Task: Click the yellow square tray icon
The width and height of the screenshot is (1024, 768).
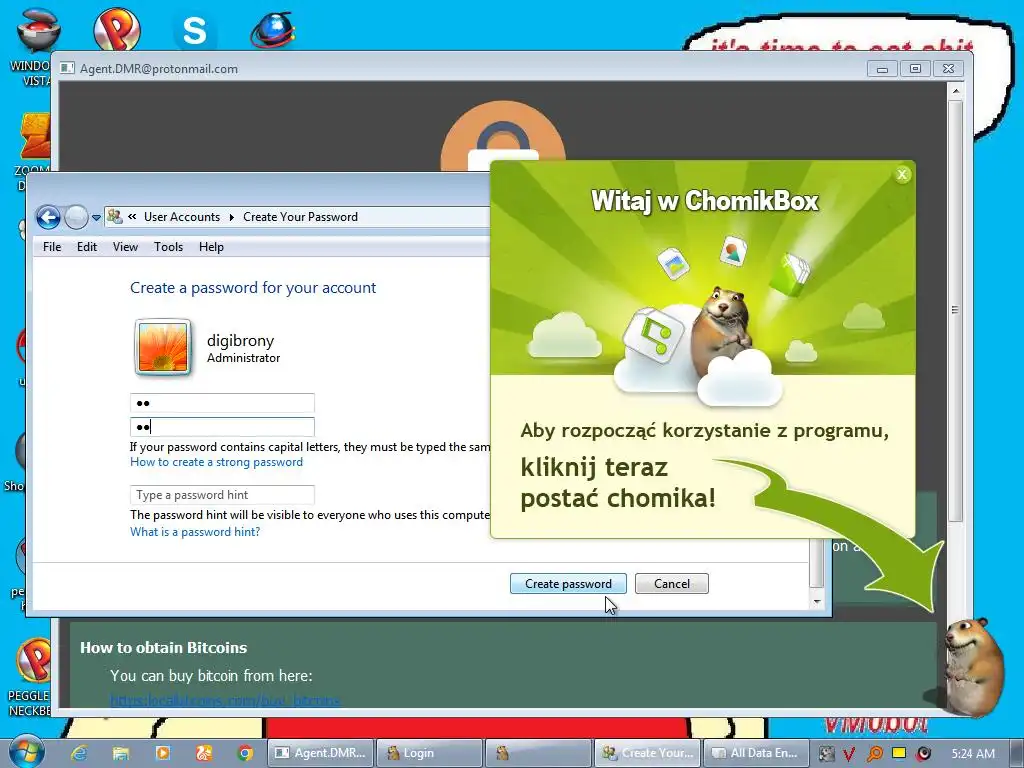Action: tap(899, 753)
